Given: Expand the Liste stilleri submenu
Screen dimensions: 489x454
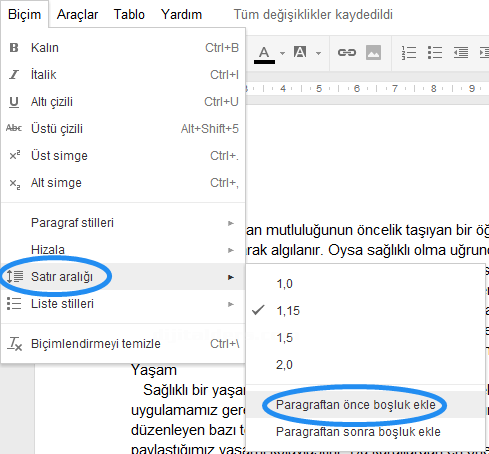Looking at the screenshot, I should pos(123,304).
